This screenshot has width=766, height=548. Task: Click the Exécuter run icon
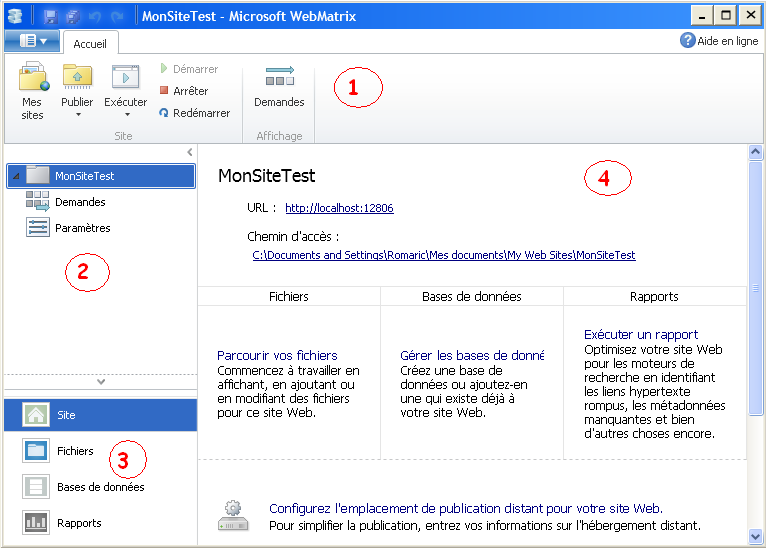(x=125, y=77)
